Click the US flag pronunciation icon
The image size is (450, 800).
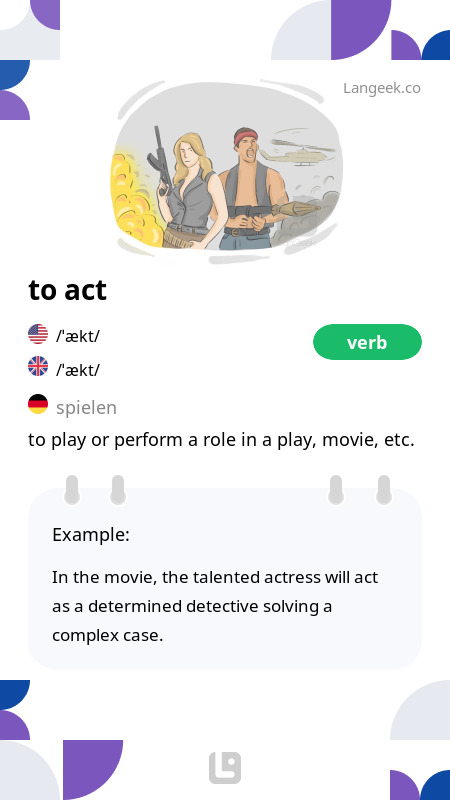point(38,334)
